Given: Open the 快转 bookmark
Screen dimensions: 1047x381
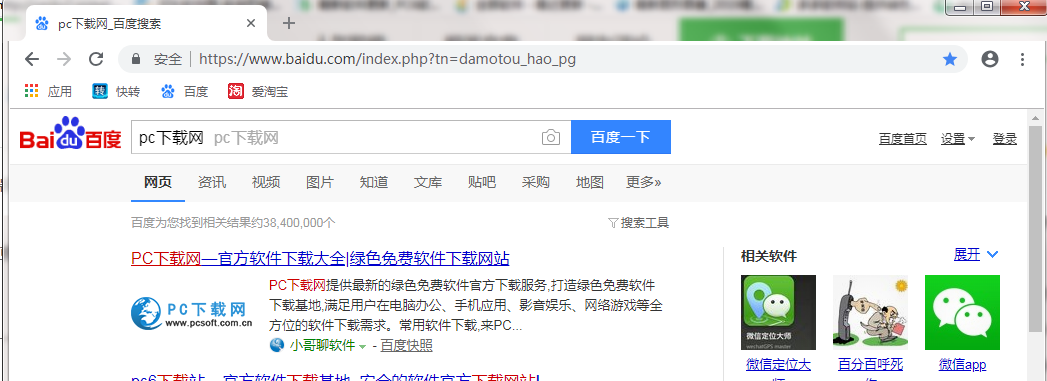Looking at the screenshot, I should click(x=116, y=91).
